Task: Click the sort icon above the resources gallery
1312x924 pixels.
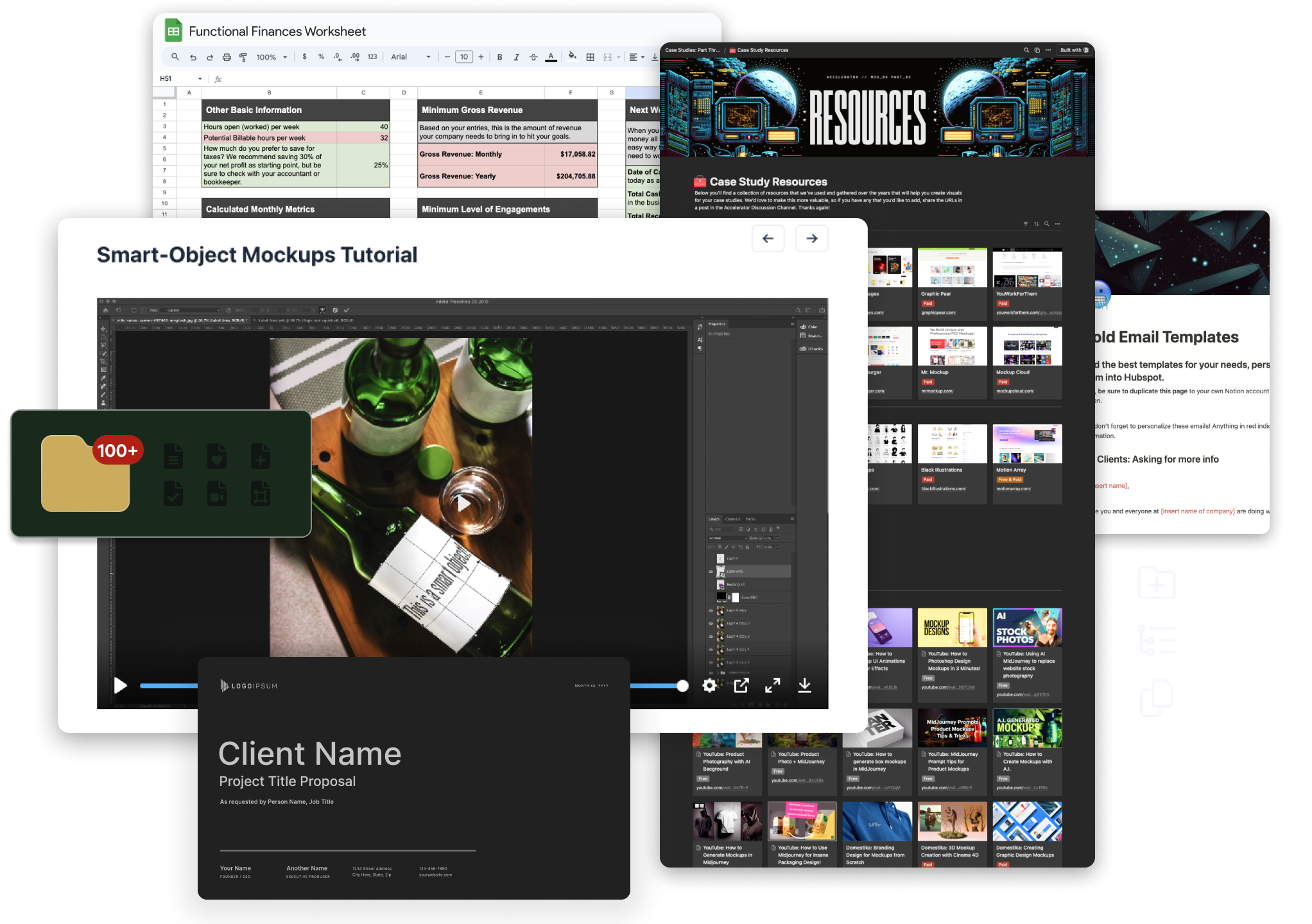Action: point(1036,224)
